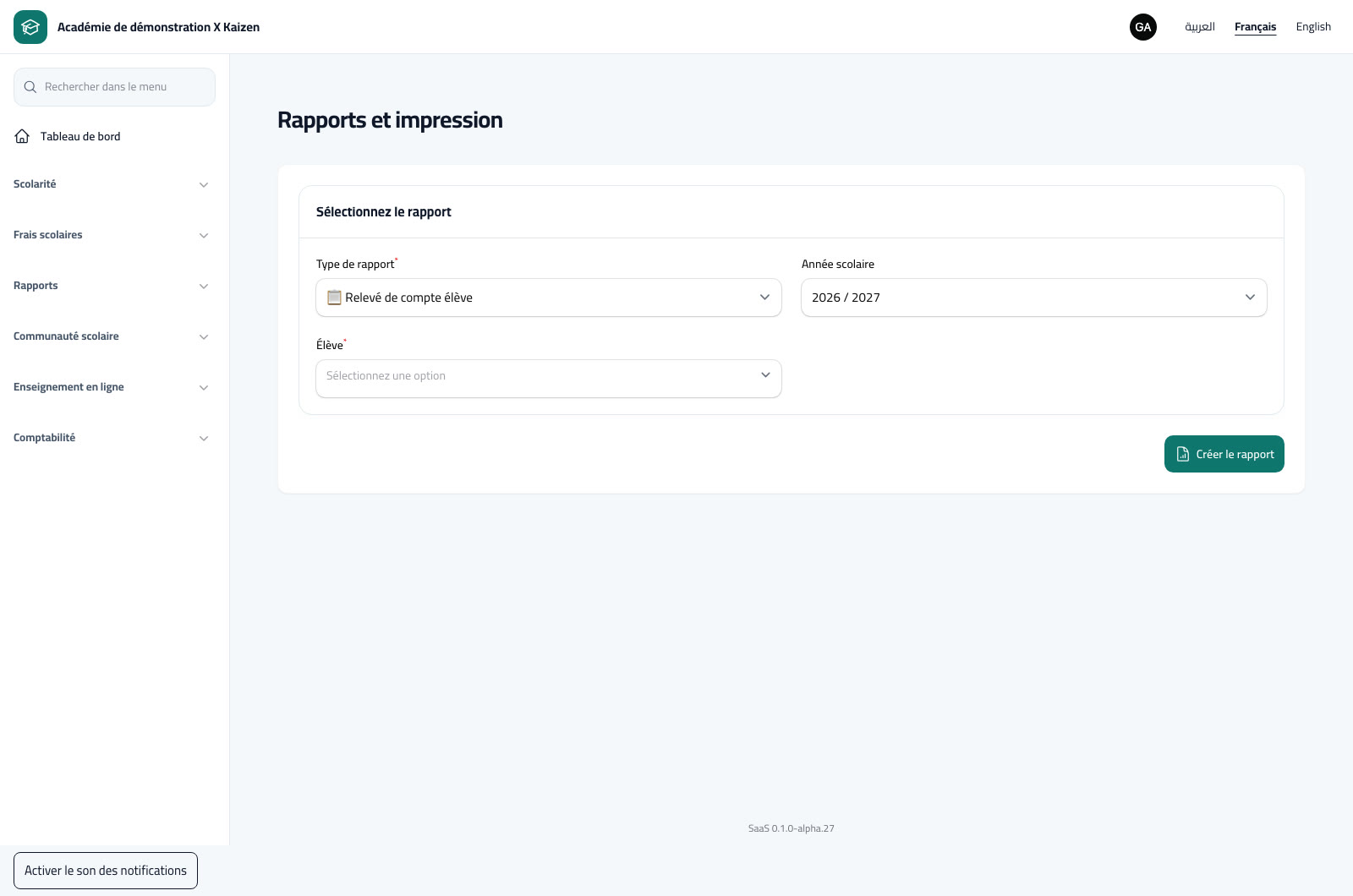Click Activer le son des notifications button
Image resolution: width=1353 pixels, height=896 pixels.
106,871
